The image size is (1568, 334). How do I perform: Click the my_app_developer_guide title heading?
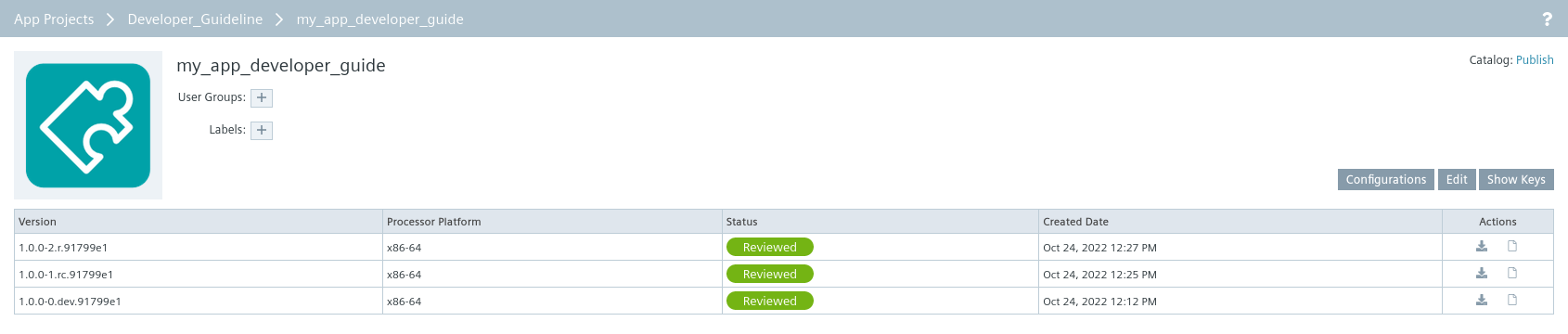[x=281, y=65]
